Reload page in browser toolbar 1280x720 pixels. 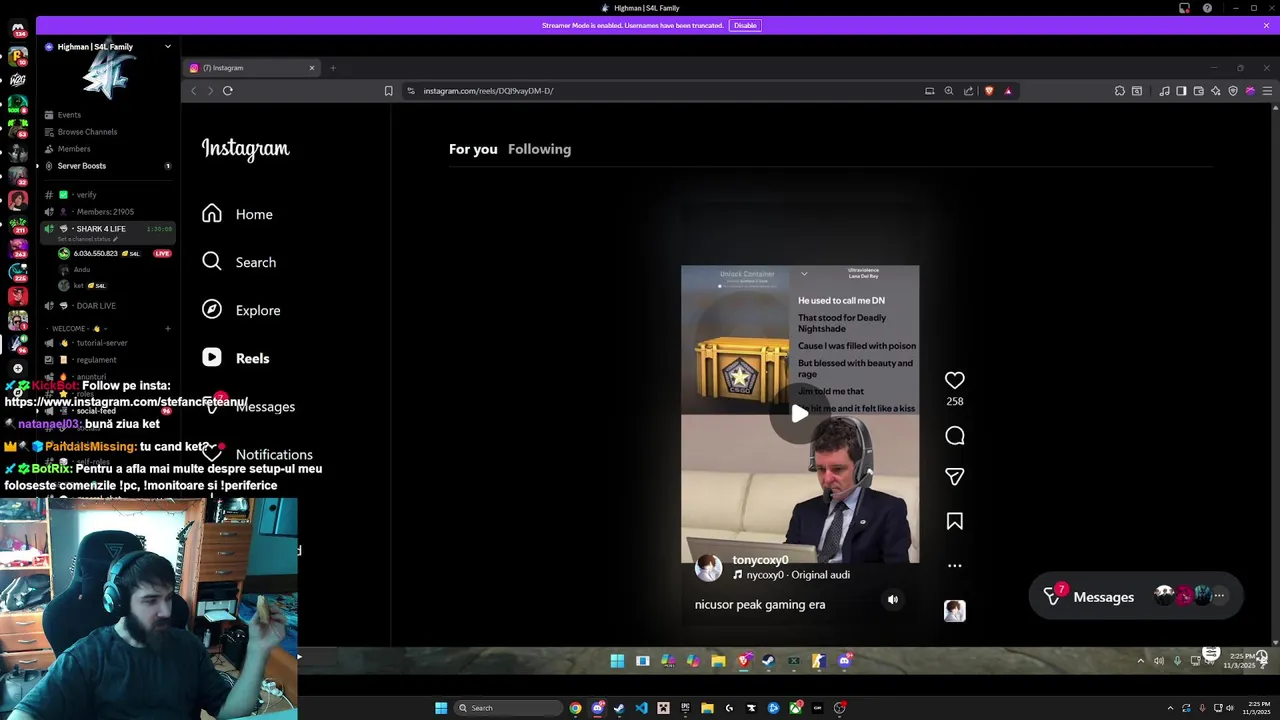click(228, 91)
